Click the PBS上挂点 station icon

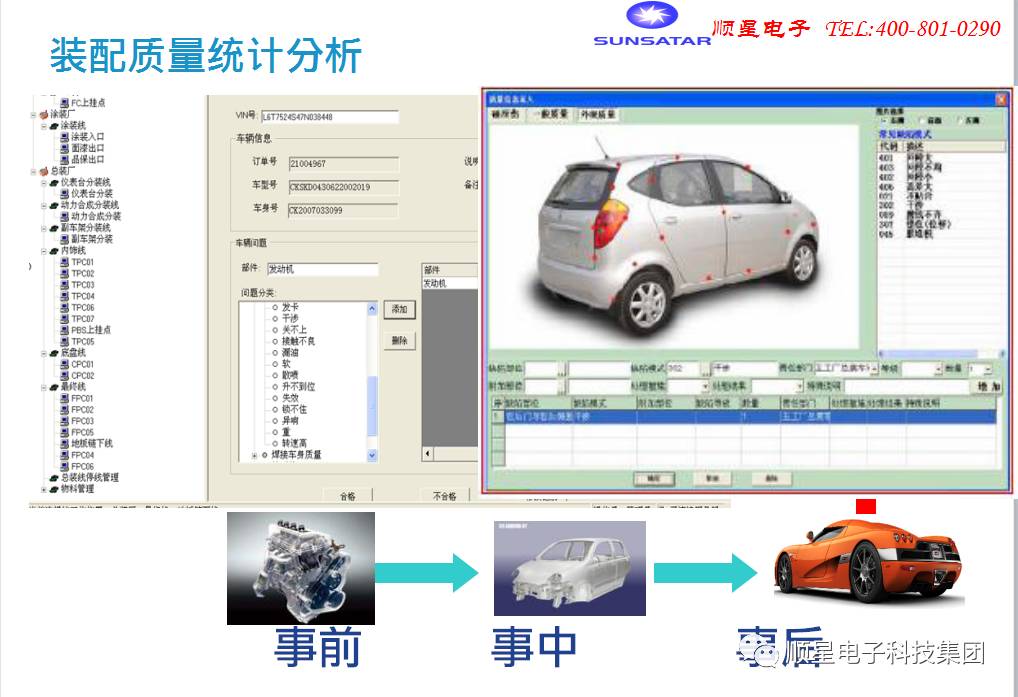64,330
